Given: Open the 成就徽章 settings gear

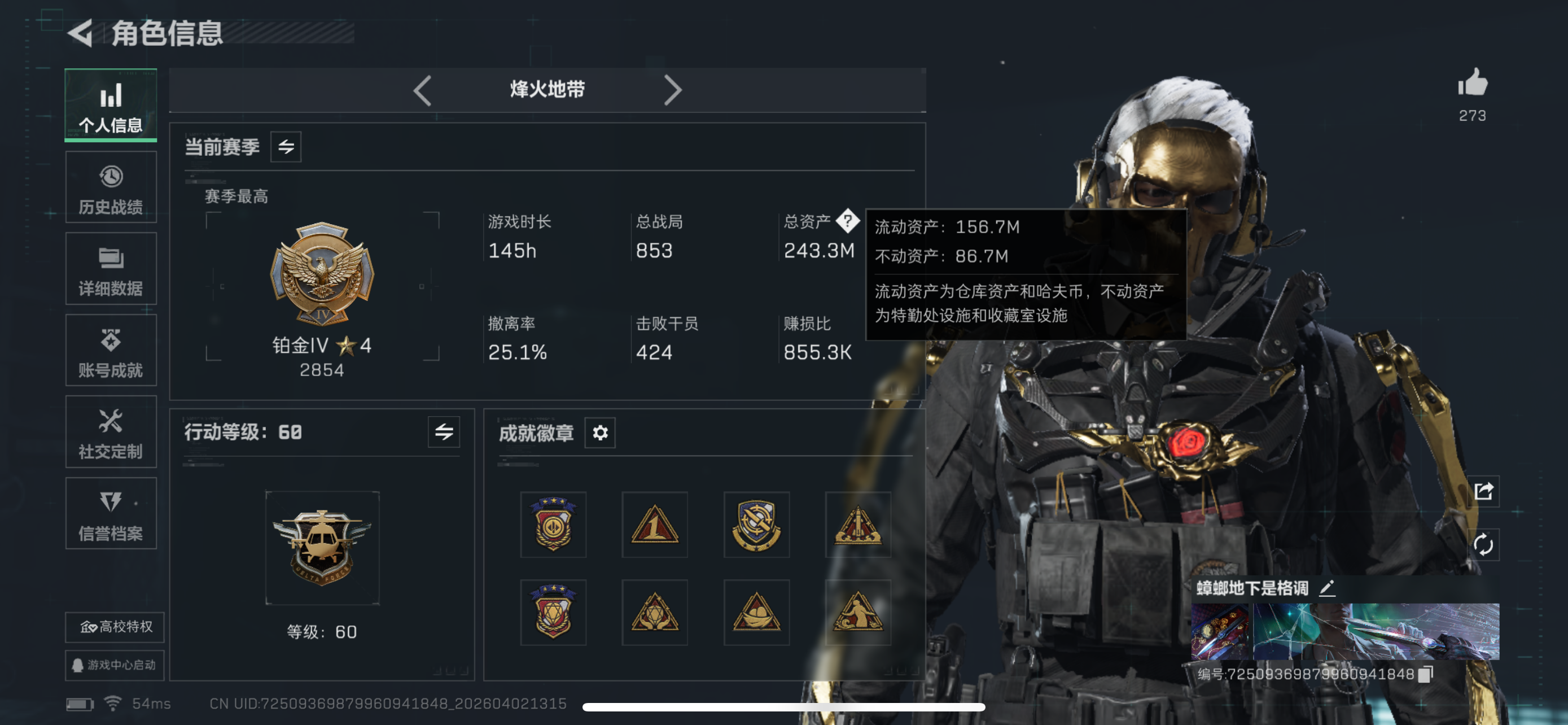Looking at the screenshot, I should (600, 433).
